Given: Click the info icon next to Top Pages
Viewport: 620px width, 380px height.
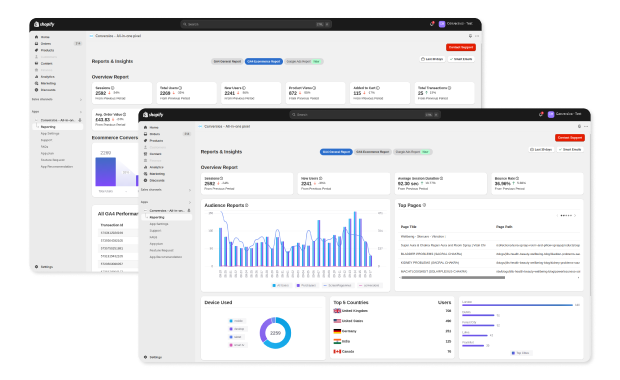Looking at the screenshot, I should pos(424,205).
